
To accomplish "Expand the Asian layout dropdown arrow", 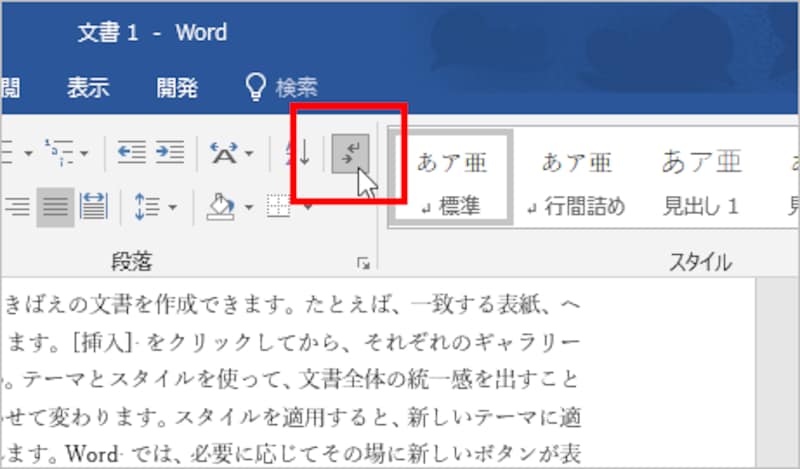I will [249, 153].
